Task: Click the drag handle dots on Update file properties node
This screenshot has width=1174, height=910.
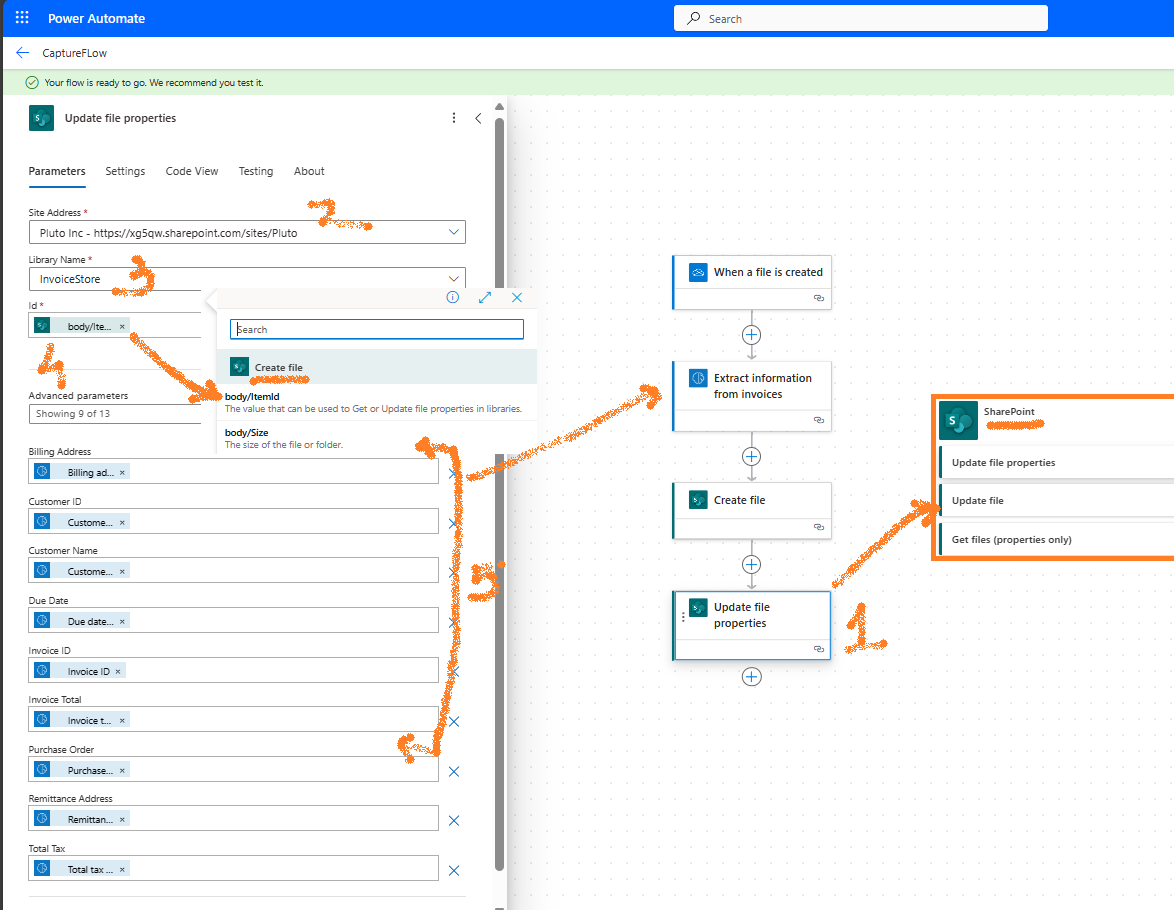Action: click(683, 617)
